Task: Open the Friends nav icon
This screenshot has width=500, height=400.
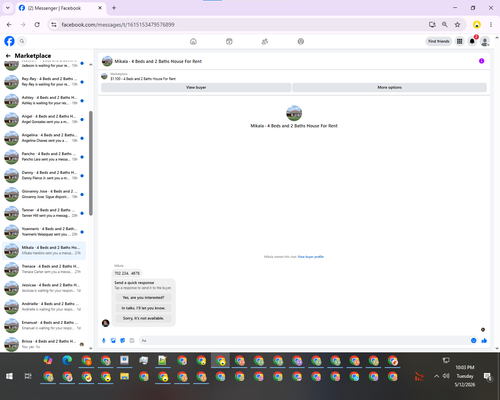Action: pyautogui.click(x=265, y=41)
